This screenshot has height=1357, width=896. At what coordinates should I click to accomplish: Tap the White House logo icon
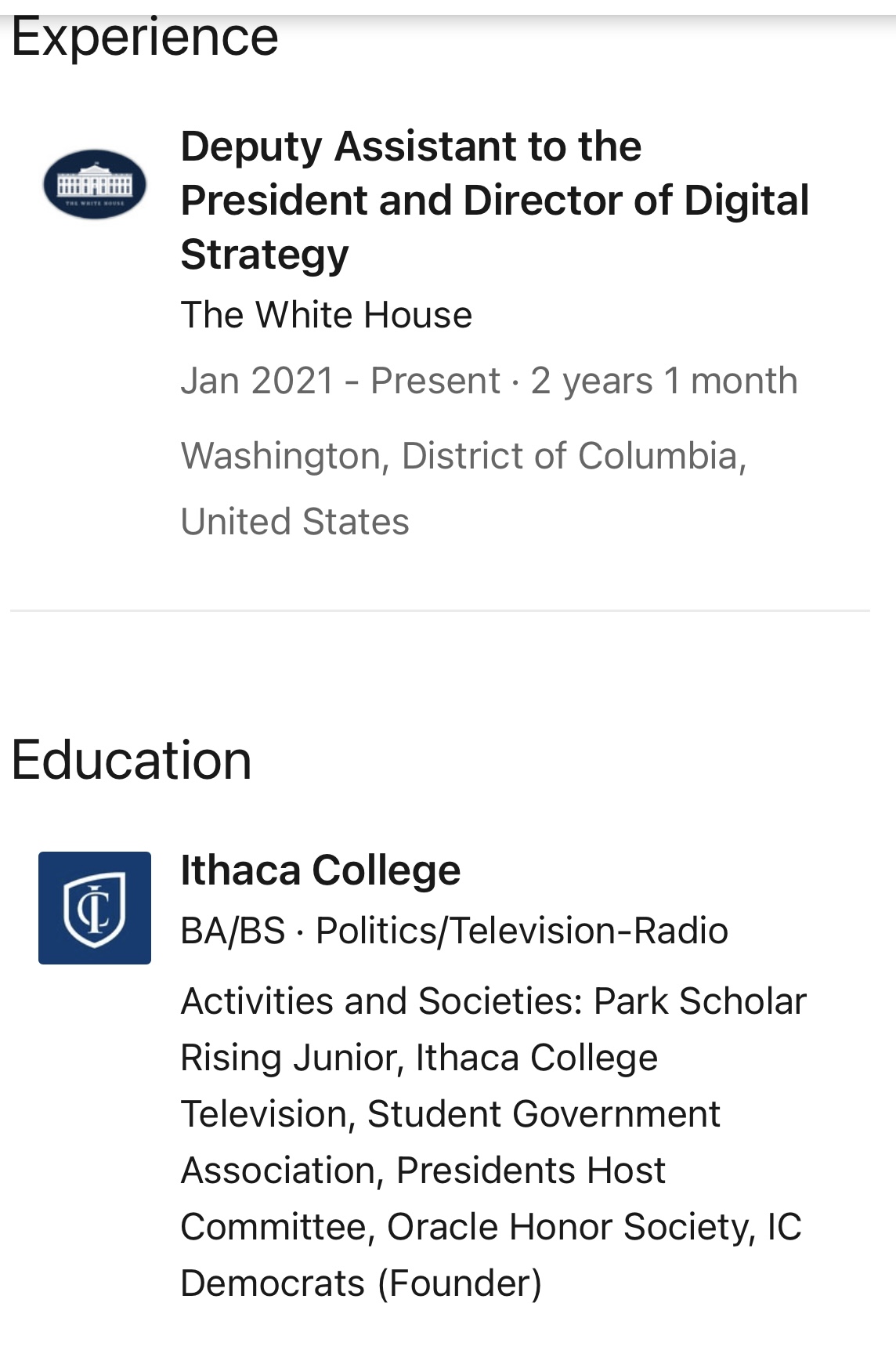(95, 184)
